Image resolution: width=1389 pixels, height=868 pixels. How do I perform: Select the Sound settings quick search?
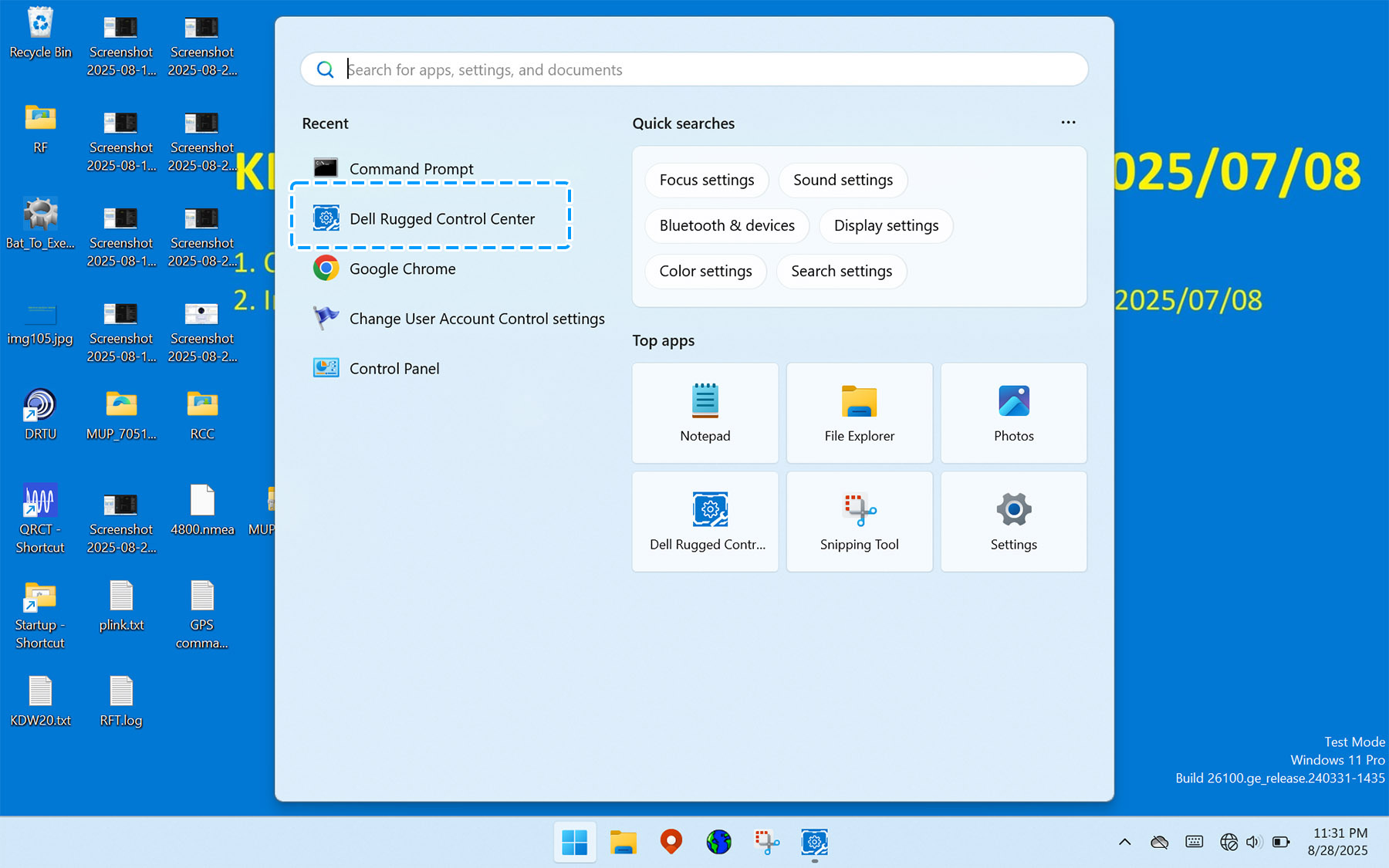(x=843, y=180)
